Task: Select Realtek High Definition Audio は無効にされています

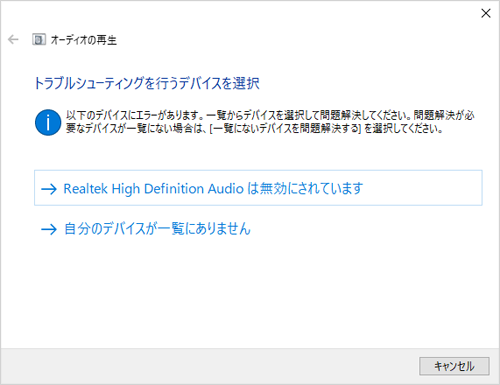Action: click(x=258, y=188)
